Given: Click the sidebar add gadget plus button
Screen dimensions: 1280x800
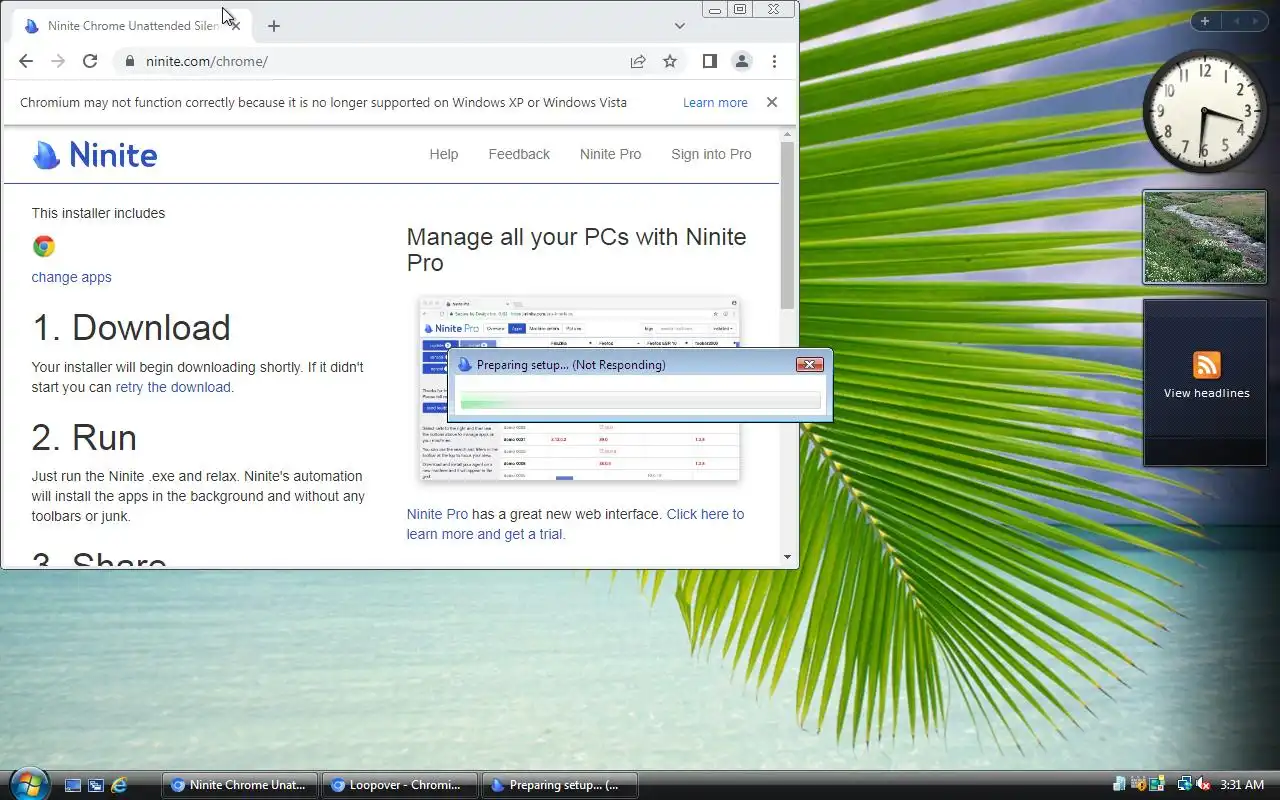Looking at the screenshot, I should (1205, 21).
